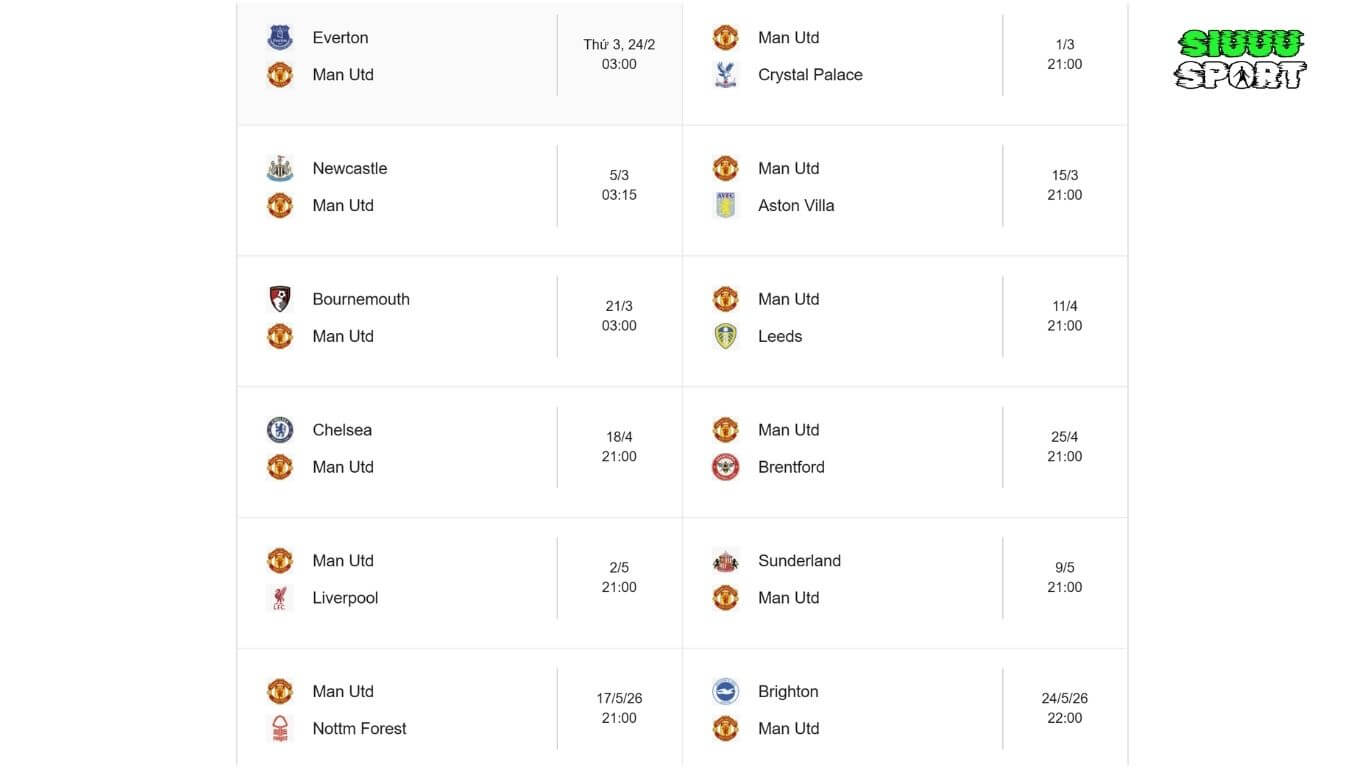Screen dimensions: 1366x768
Task: Click the Thứ 3, 24/2 match date
Action: 619,45
